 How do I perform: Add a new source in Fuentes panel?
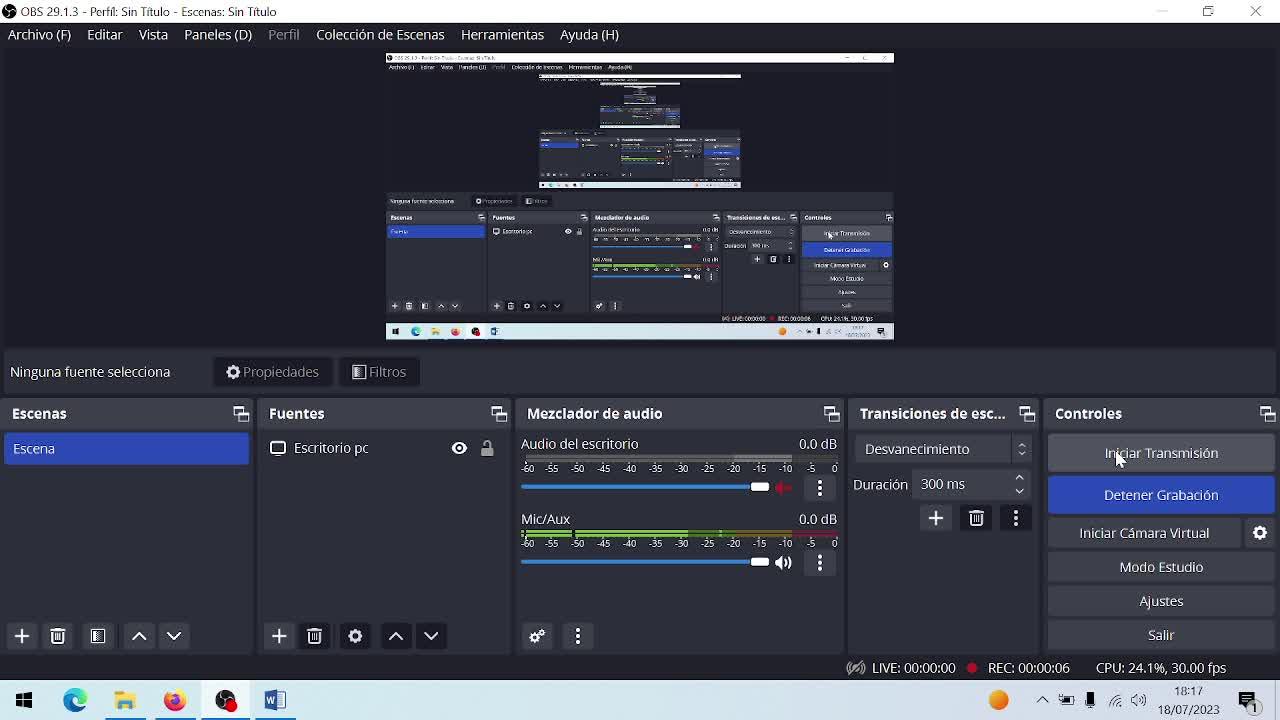click(279, 636)
